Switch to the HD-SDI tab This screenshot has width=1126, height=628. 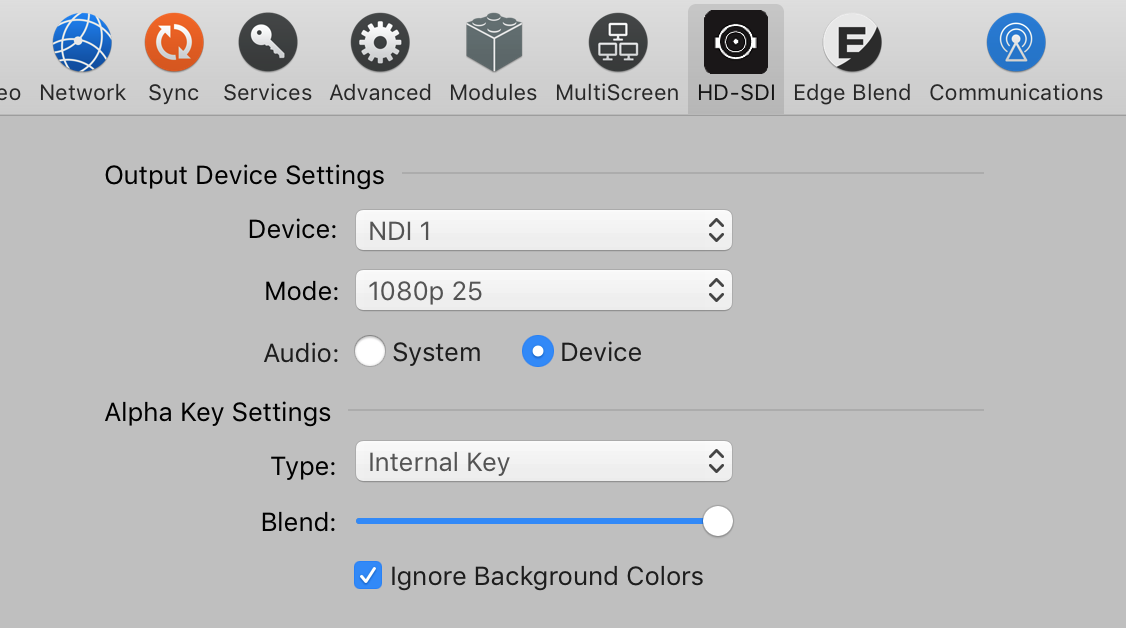[x=735, y=58]
